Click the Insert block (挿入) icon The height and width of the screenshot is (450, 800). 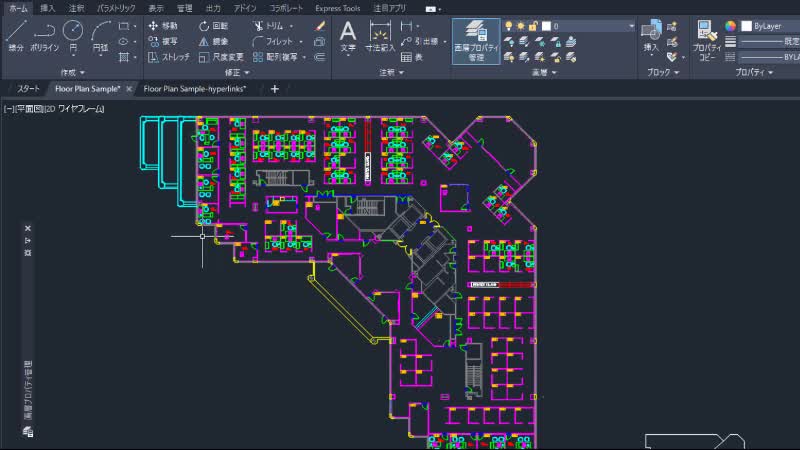point(651,36)
